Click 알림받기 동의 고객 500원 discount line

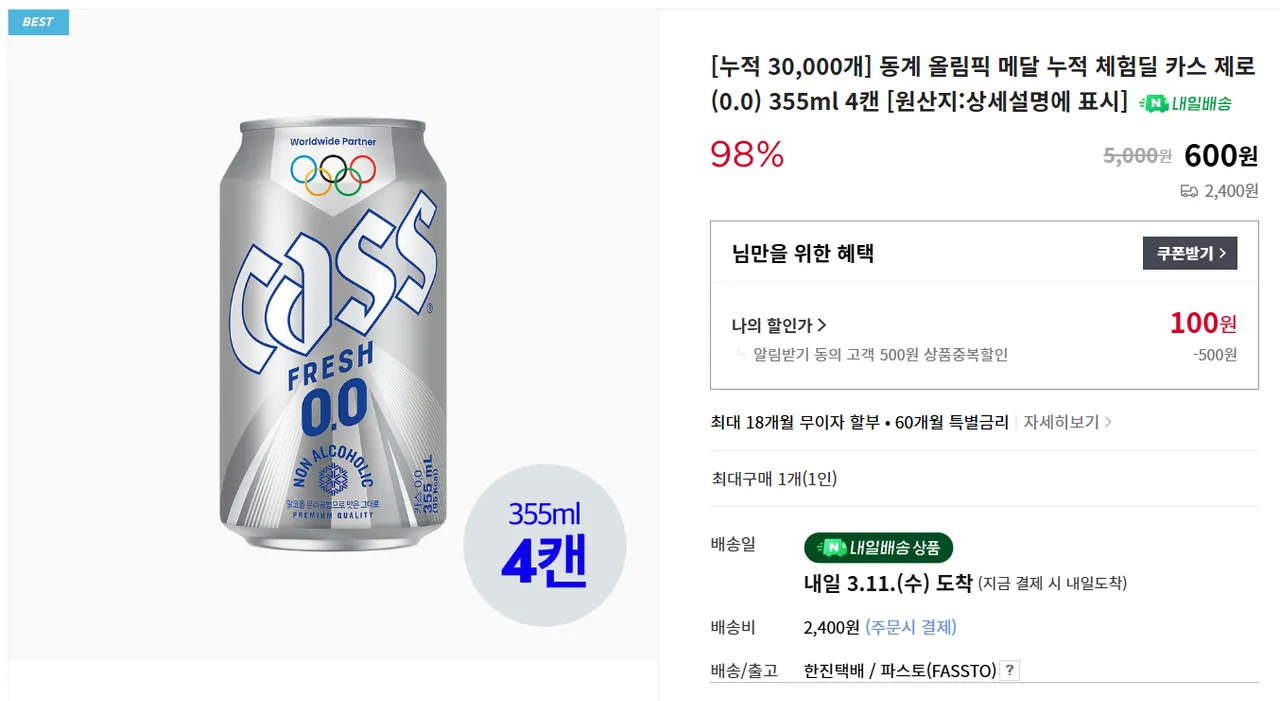click(880, 355)
